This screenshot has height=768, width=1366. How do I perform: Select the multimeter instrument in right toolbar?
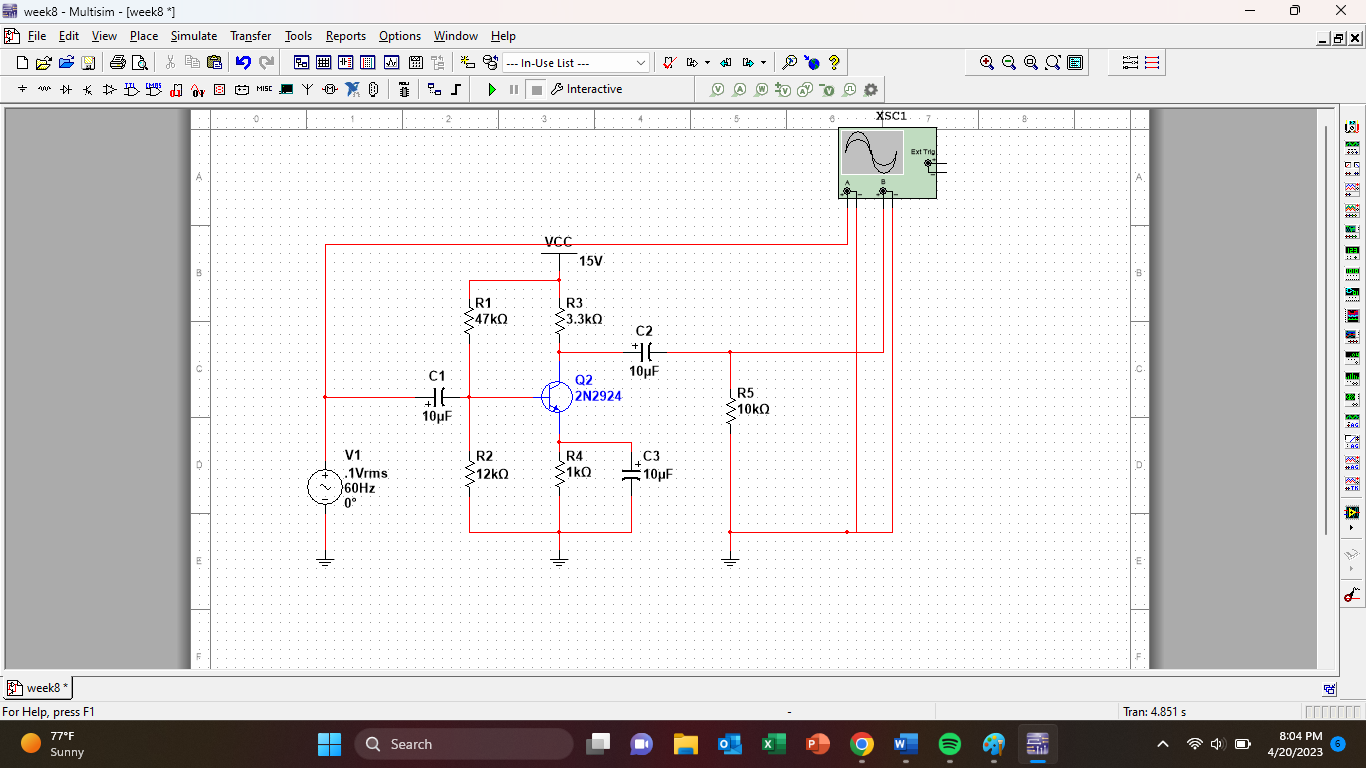pyautogui.click(x=1352, y=128)
